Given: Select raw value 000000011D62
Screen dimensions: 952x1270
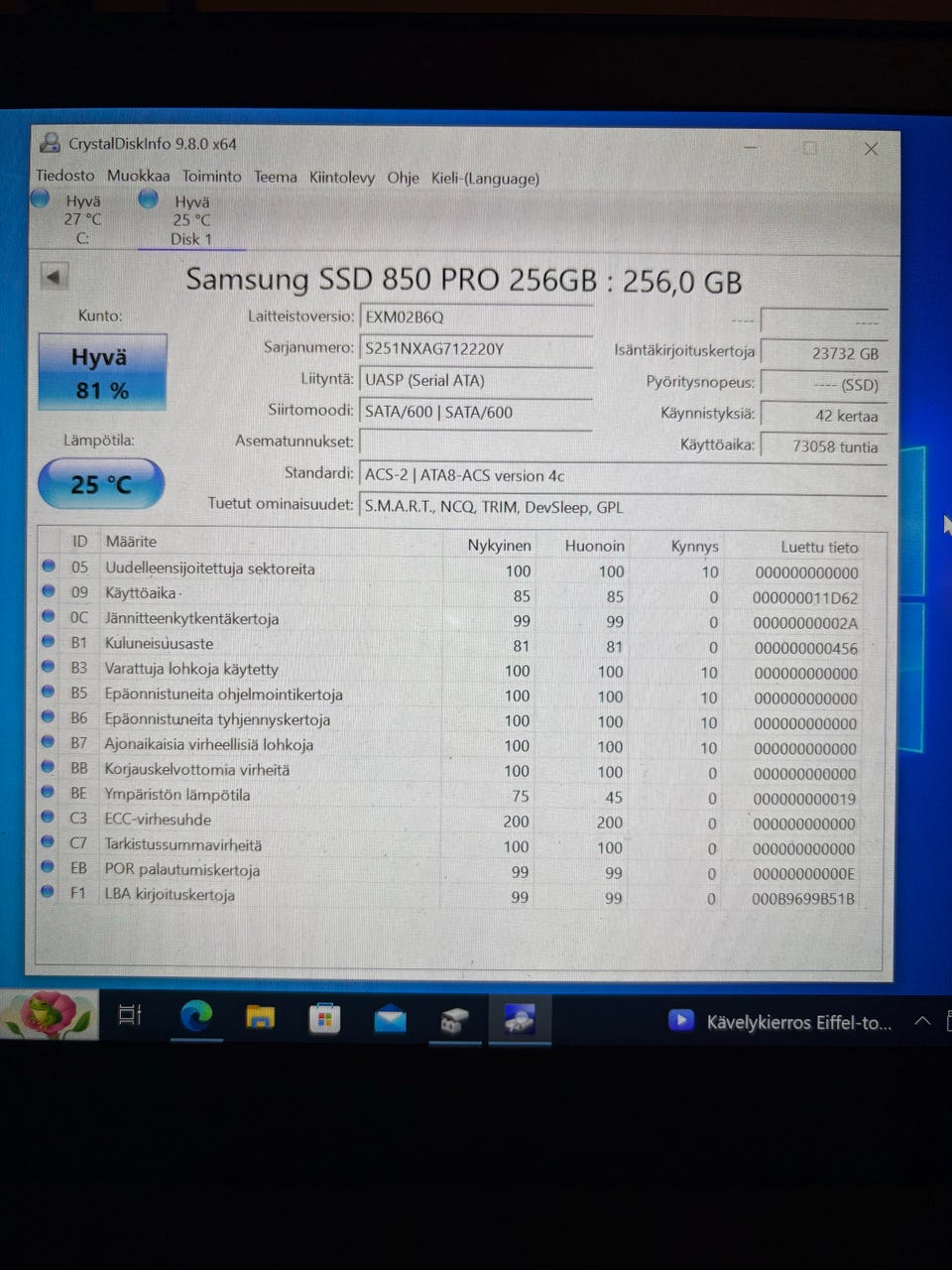Looking at the screenshot, I should (x=805, y=597).
